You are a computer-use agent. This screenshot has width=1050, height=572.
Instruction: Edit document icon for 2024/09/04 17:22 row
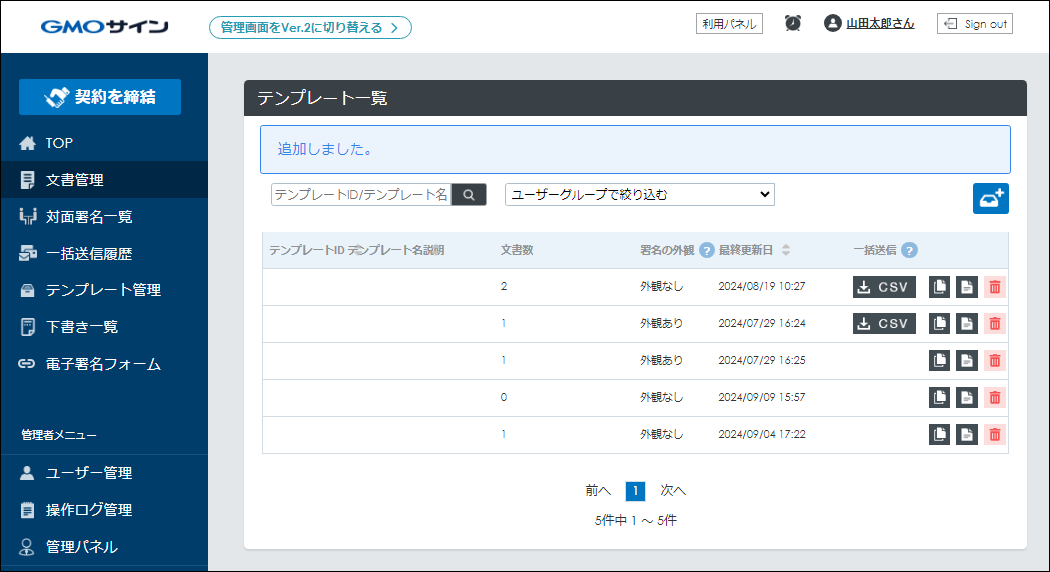[x=966, y=434]
